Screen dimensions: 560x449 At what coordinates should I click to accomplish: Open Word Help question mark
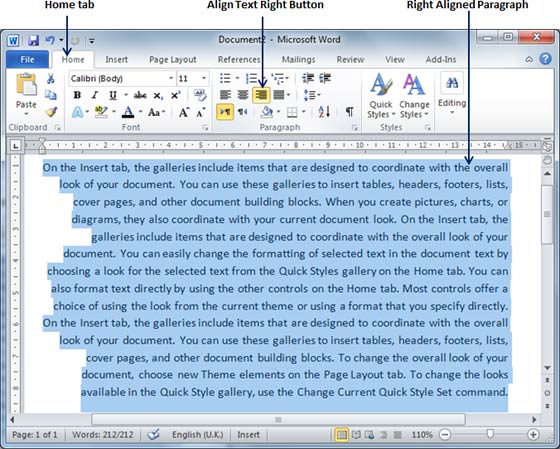[x=545, y=59]
